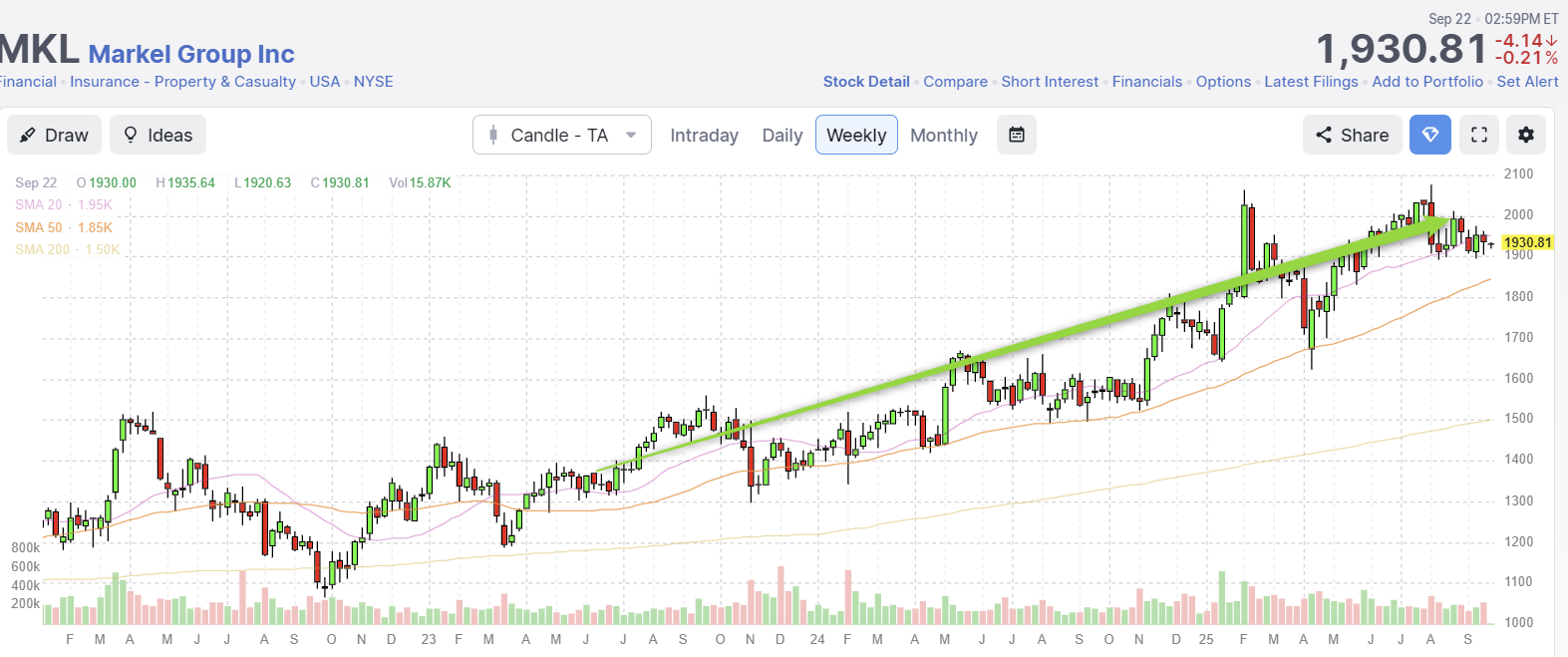
Task: Open the Draw tool
Action: 55,135
